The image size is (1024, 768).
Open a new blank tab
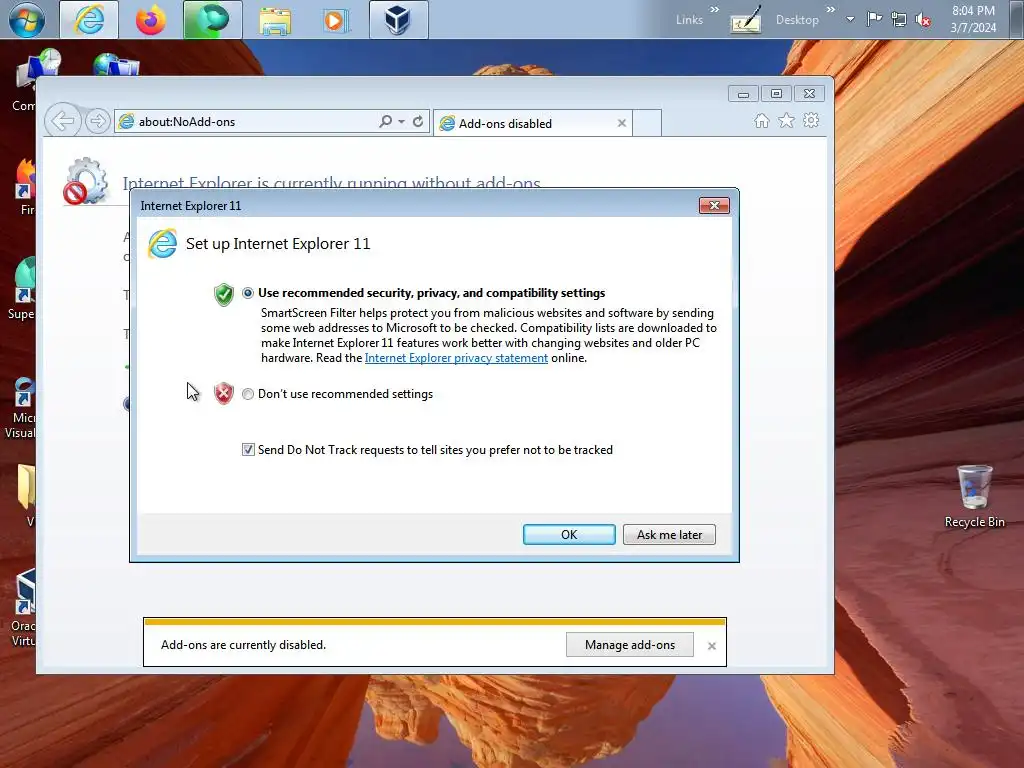point(647,123)
